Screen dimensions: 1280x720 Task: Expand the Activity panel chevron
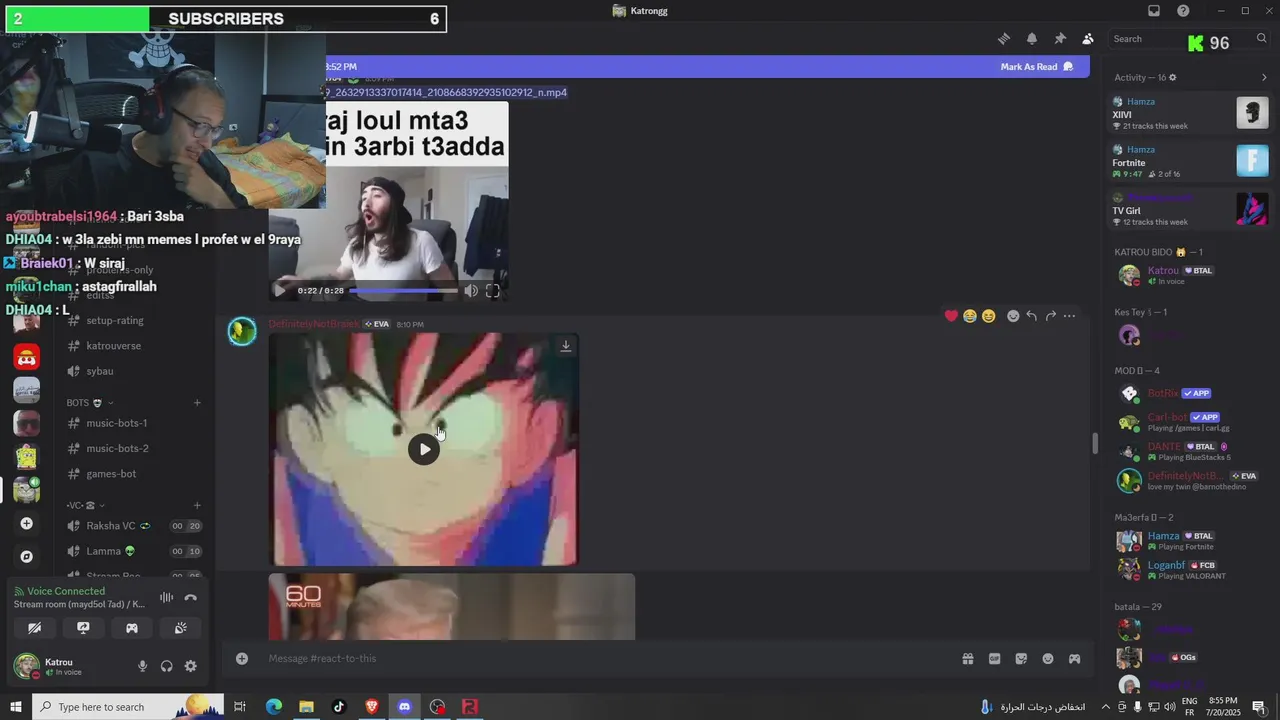(x=1264, y=77)
